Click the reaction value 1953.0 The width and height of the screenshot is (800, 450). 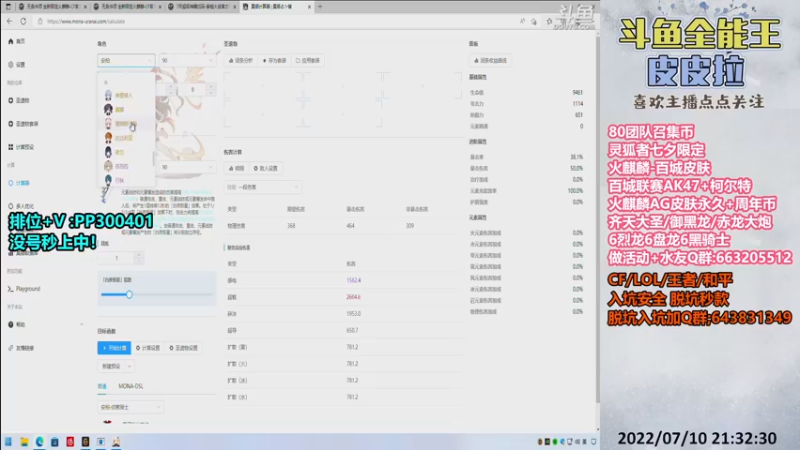click(x=354, y=314)
